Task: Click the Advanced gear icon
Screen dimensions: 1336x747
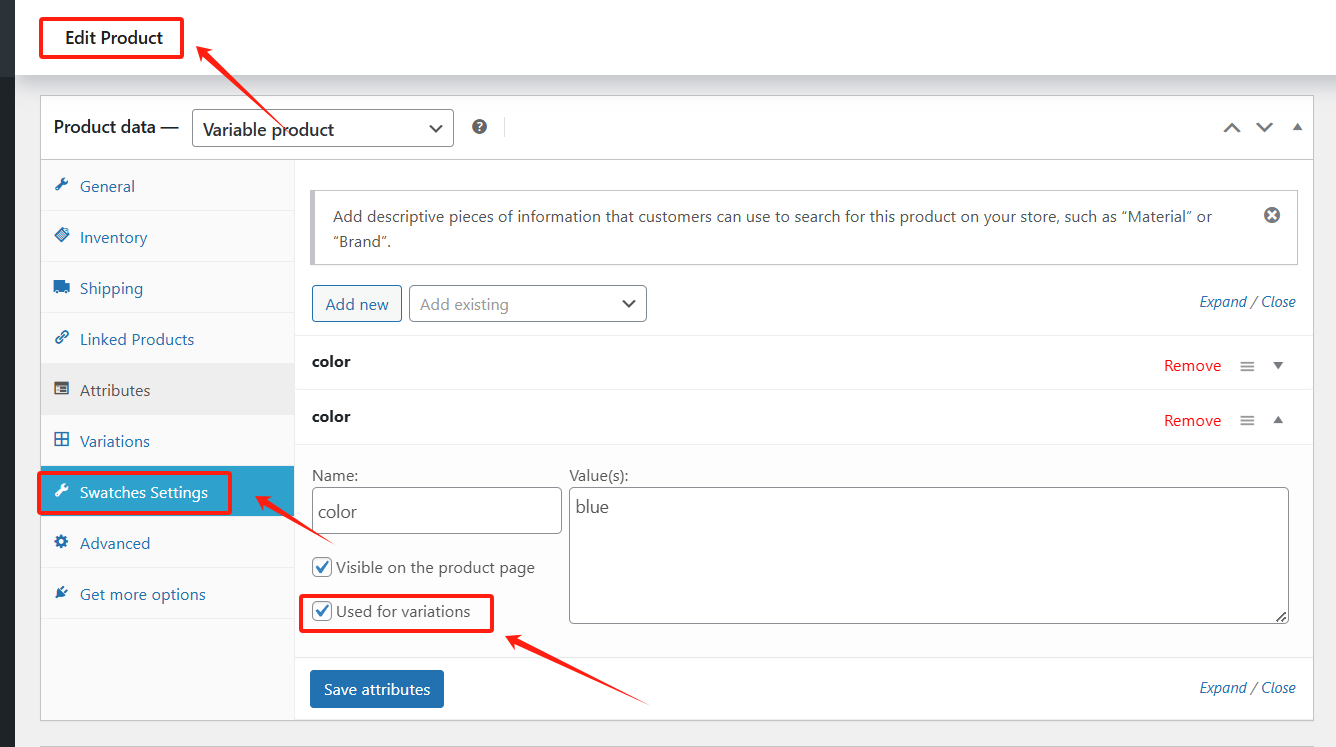Action: click(62, 542)
